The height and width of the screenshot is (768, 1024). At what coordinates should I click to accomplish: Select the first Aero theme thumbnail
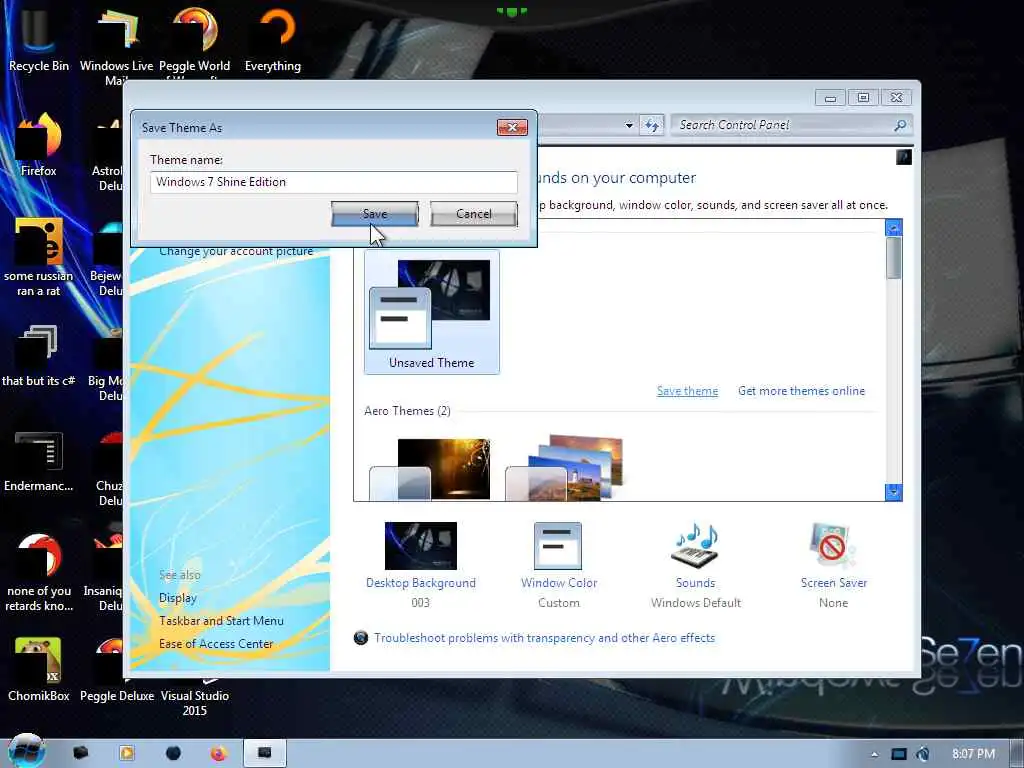[x=430, y=469]
